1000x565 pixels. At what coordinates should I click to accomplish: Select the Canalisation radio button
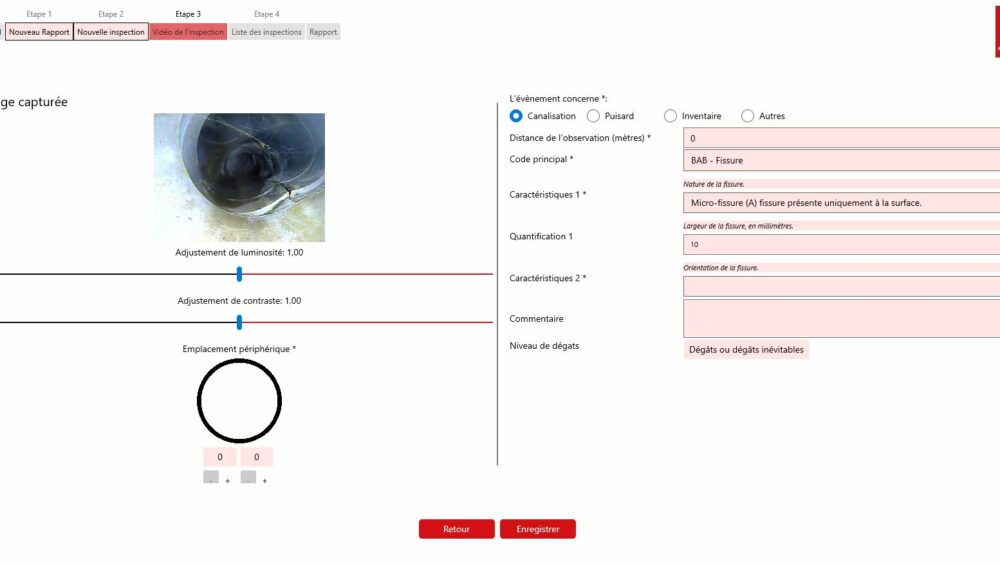click(516, 116)
